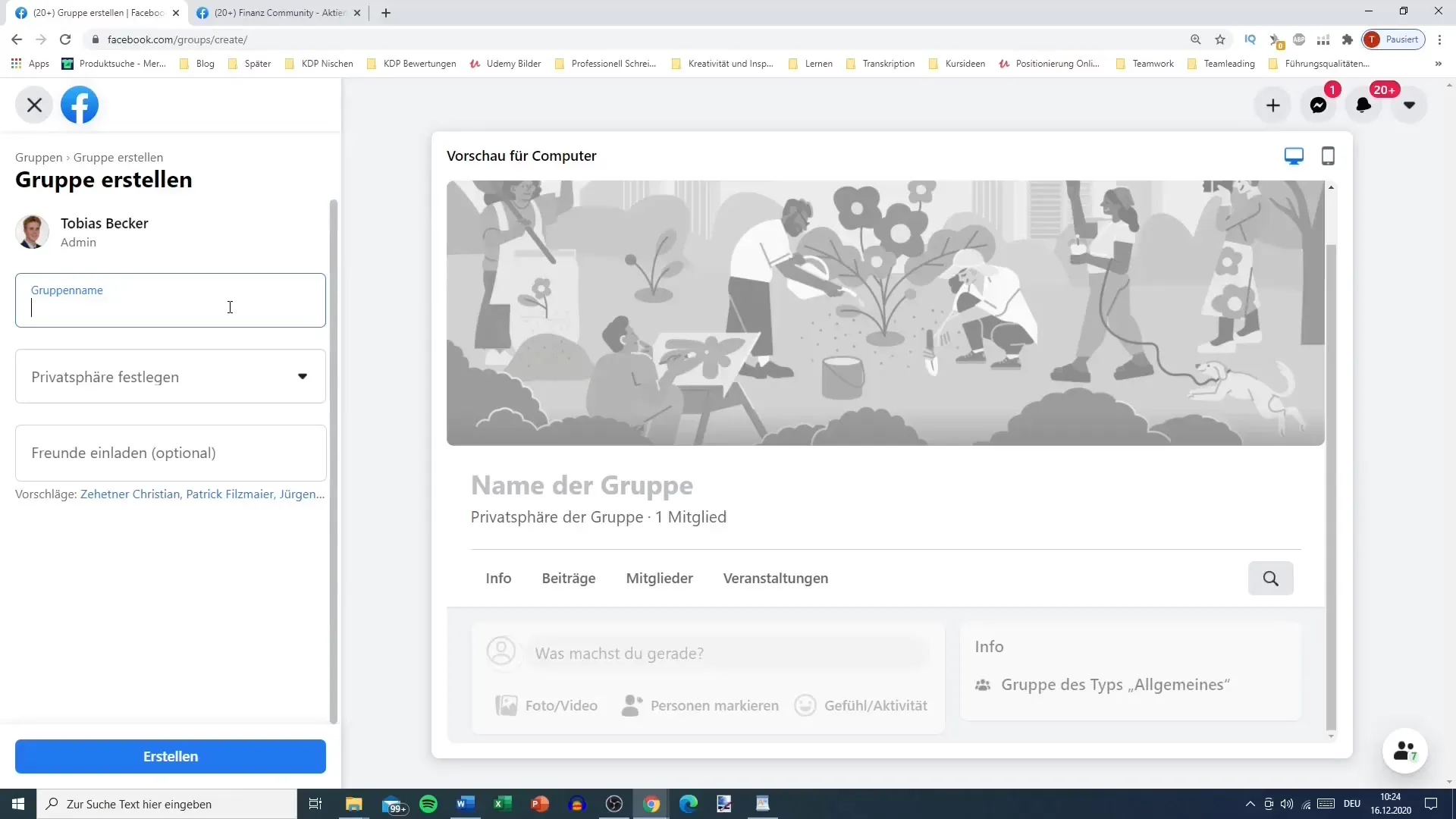Screen dimensions: 1456x819
Task: Expand the Gruppe erstellen breadcrumb
Action: [118, 157]
